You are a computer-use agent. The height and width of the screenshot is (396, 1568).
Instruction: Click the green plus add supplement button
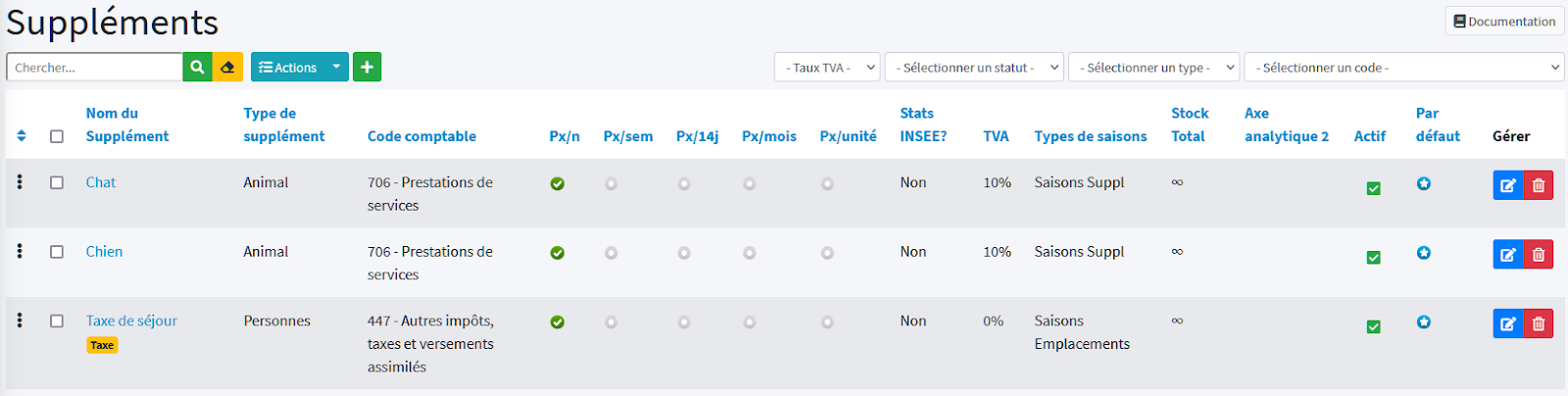367,68
